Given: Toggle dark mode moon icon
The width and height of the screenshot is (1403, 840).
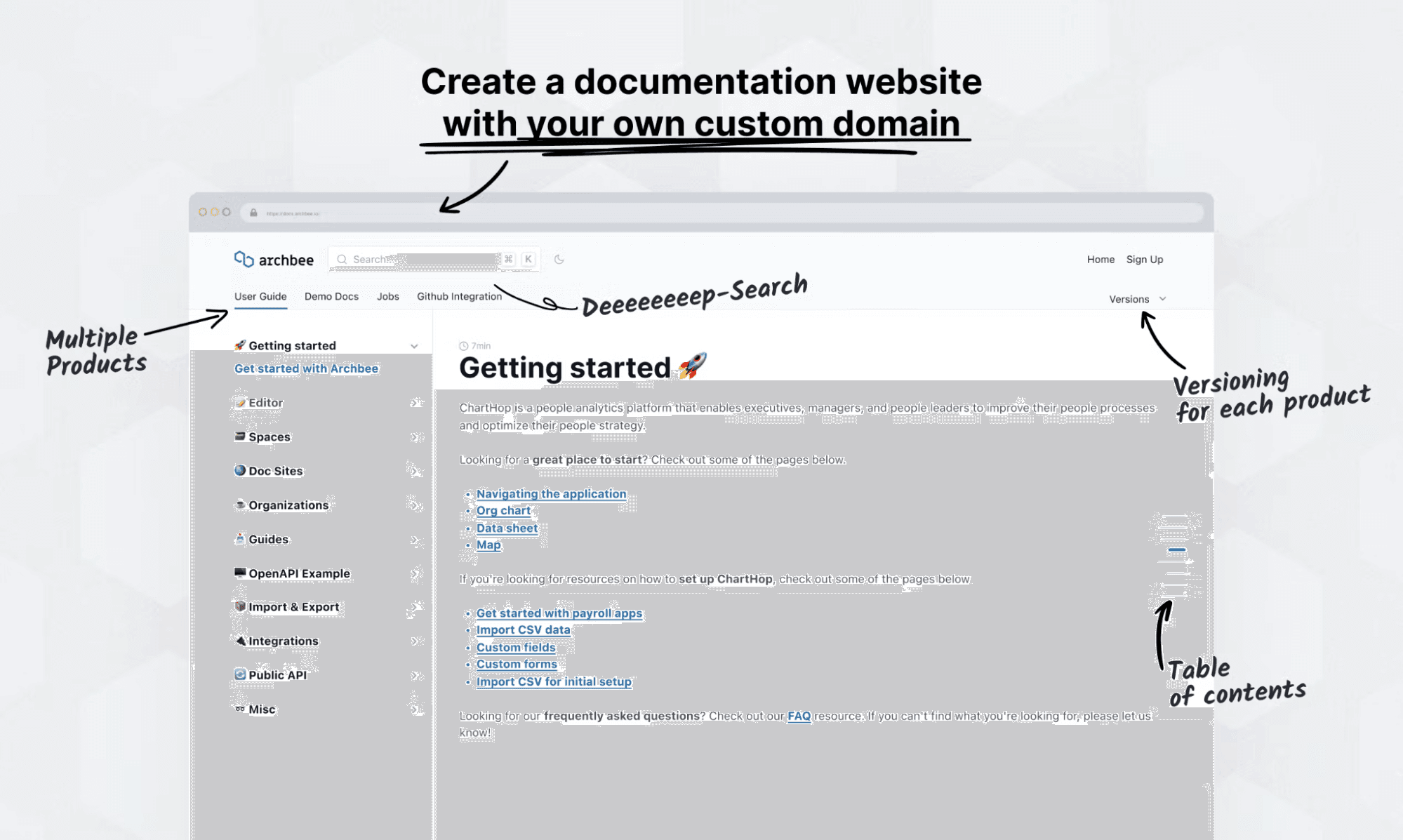Looking at the screenshot, I should 559,259.
